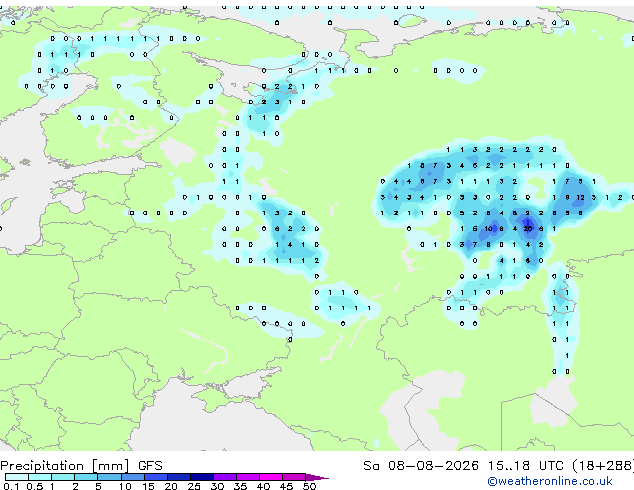Click the 20 to 25 mm legend swatch

(x=178, y=477)
